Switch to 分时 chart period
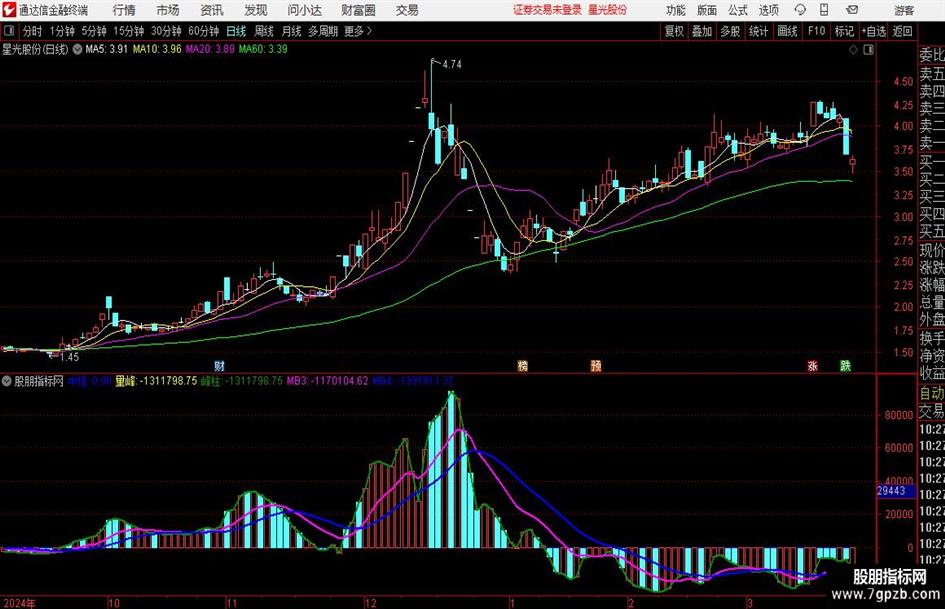This screenshot has height=609, width=945. coord(32,31)
